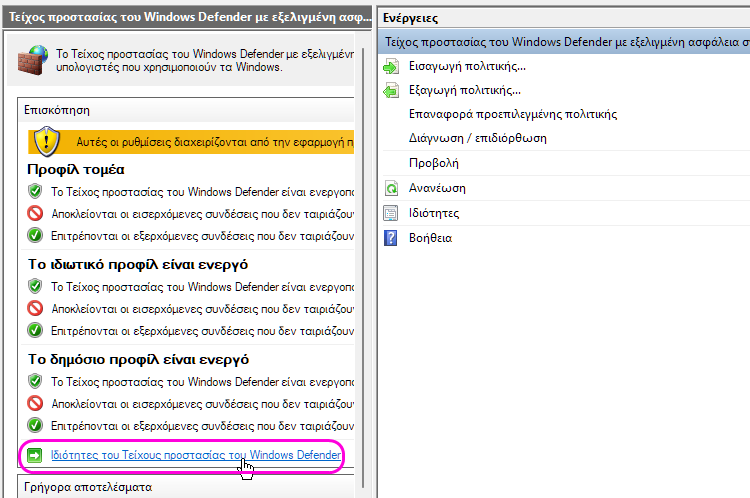
Task: Click the yellow warning shield icon
Action: click(x=46, y=142)
